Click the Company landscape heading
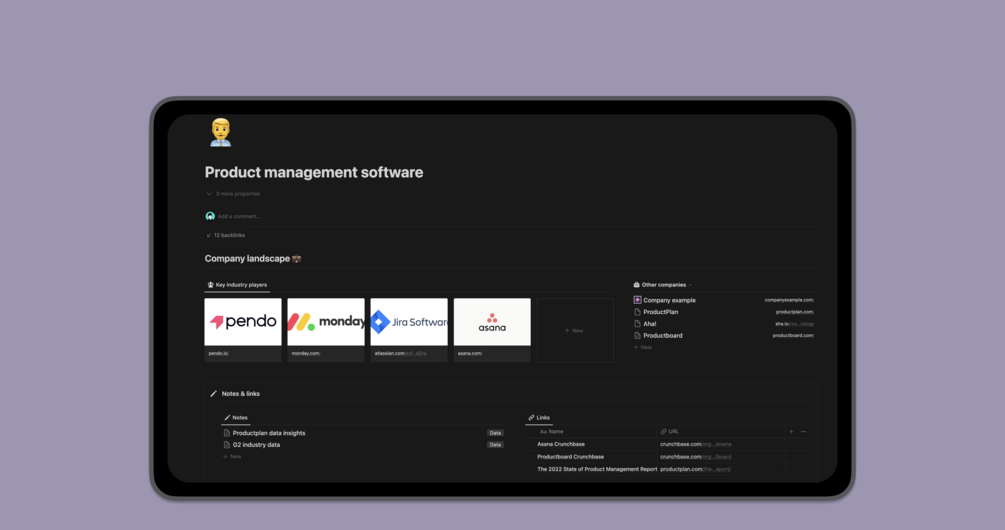The width and height of the screenshot is (1005, 530). pyautogui.click(x=253, y=259)
